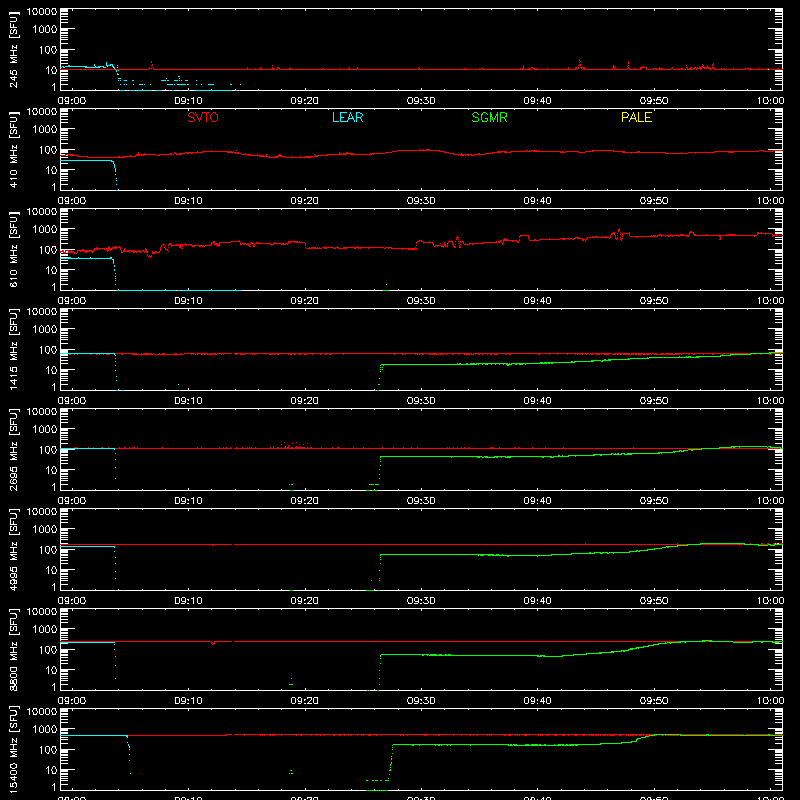800x800 pixels.
Task: Select the 245 MHz [SFU] axis title
Action: [x=14, y=50]
